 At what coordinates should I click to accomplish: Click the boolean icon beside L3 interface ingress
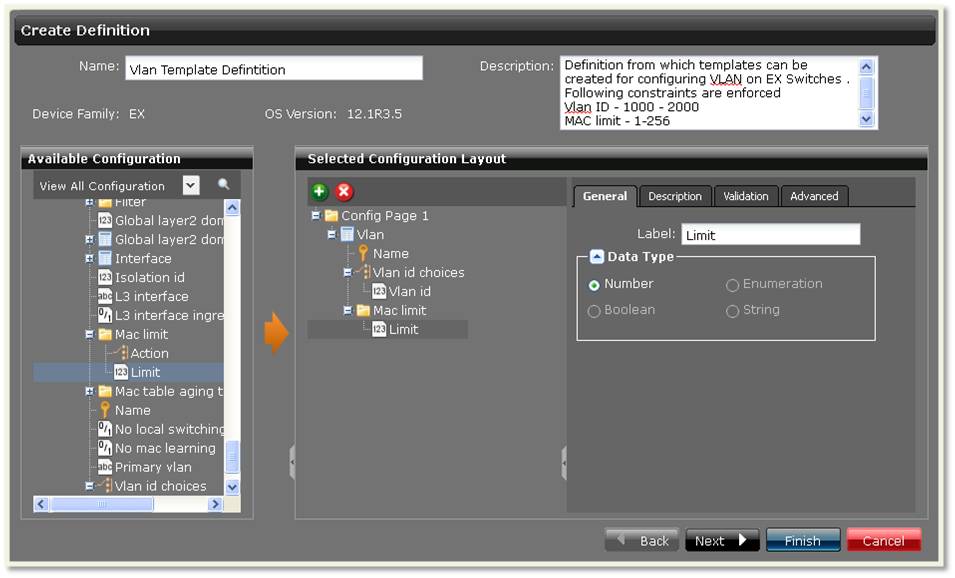click(105, 315)
